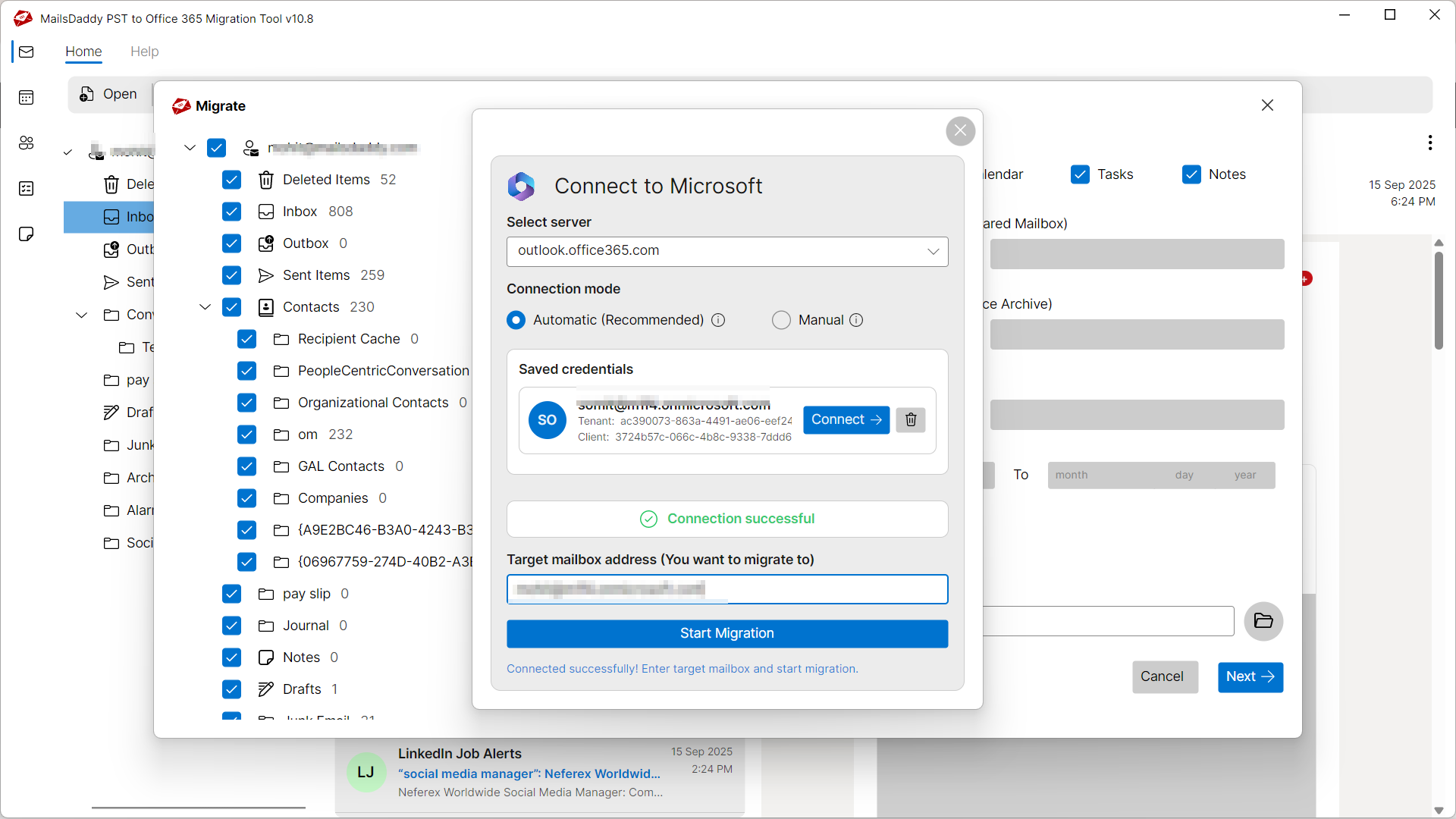1456x819 pixels.
Task: Collapse the main window mailbox tree root
Action: coord(68,152)
